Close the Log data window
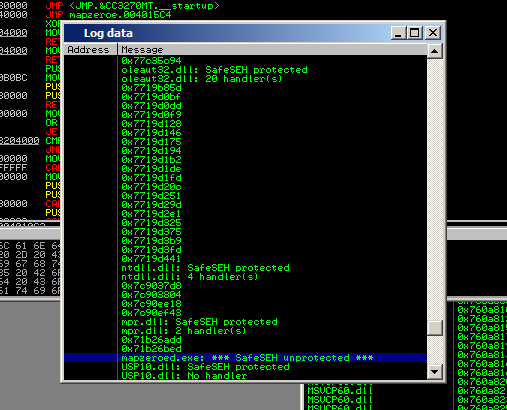 coord(433,33)
